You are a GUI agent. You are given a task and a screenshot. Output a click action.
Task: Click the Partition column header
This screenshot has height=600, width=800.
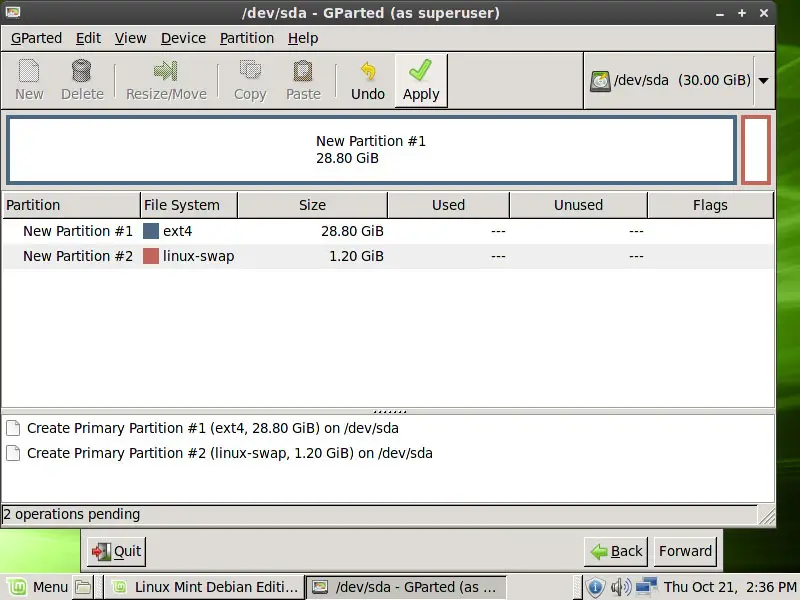tap(71, 205)
